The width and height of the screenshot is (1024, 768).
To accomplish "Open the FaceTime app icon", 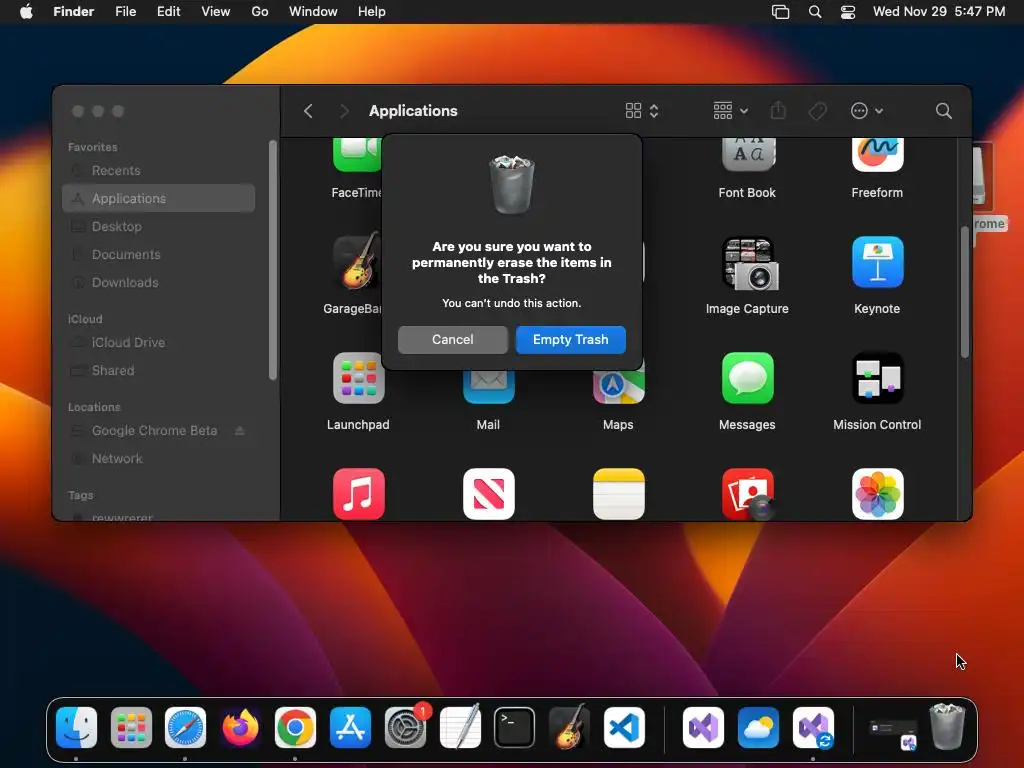I will 357,155.
